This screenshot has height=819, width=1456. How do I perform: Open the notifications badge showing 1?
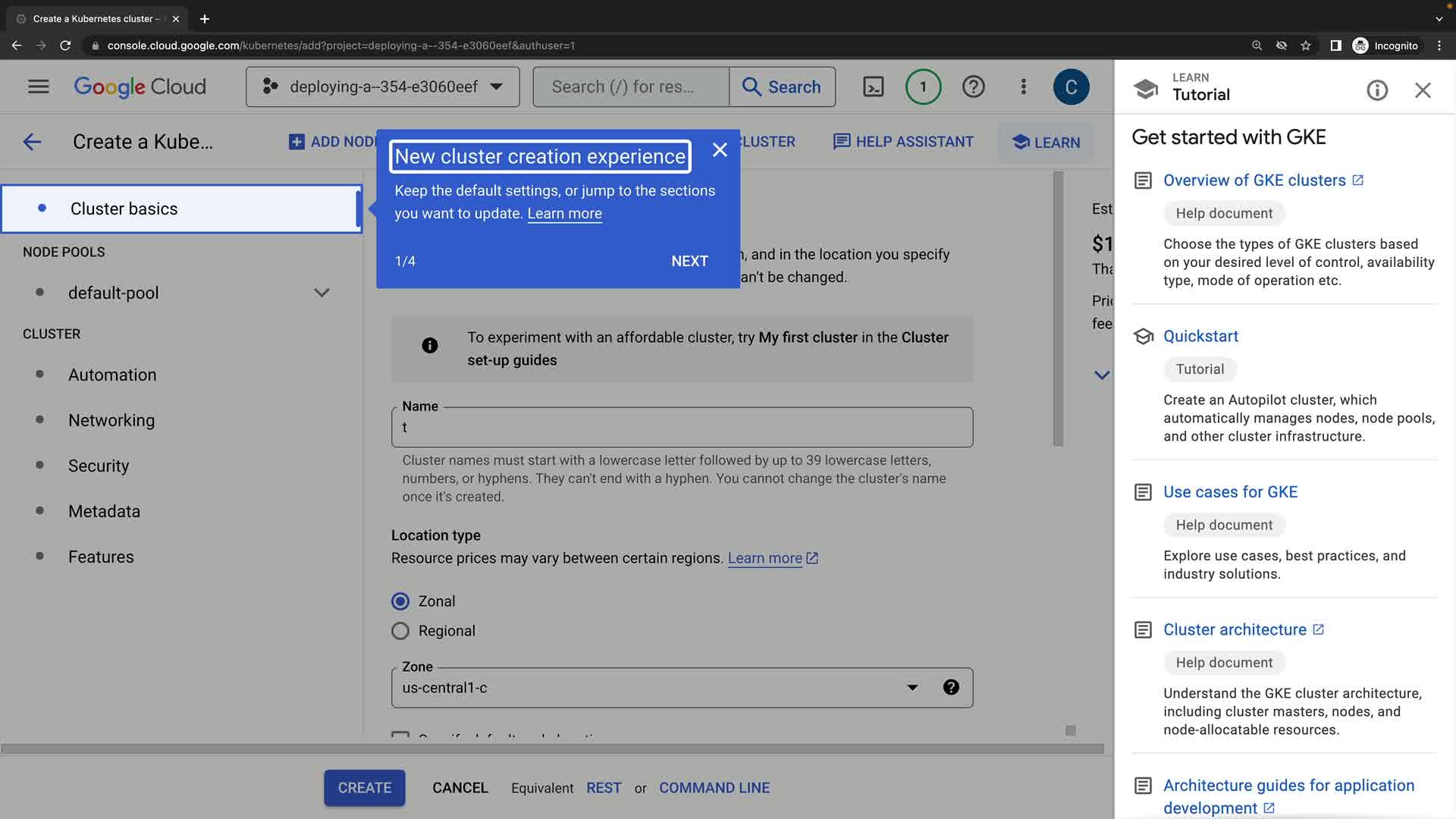tap(923, 86)
